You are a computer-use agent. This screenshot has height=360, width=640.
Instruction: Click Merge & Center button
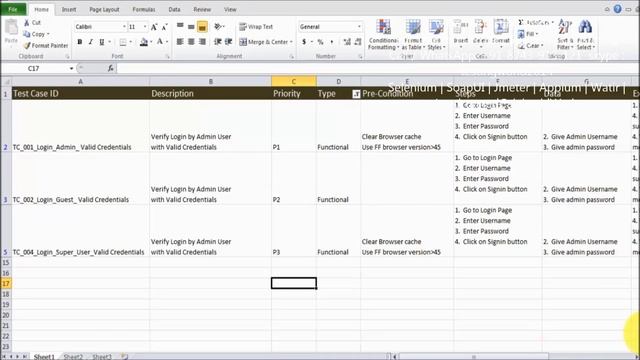264,42
